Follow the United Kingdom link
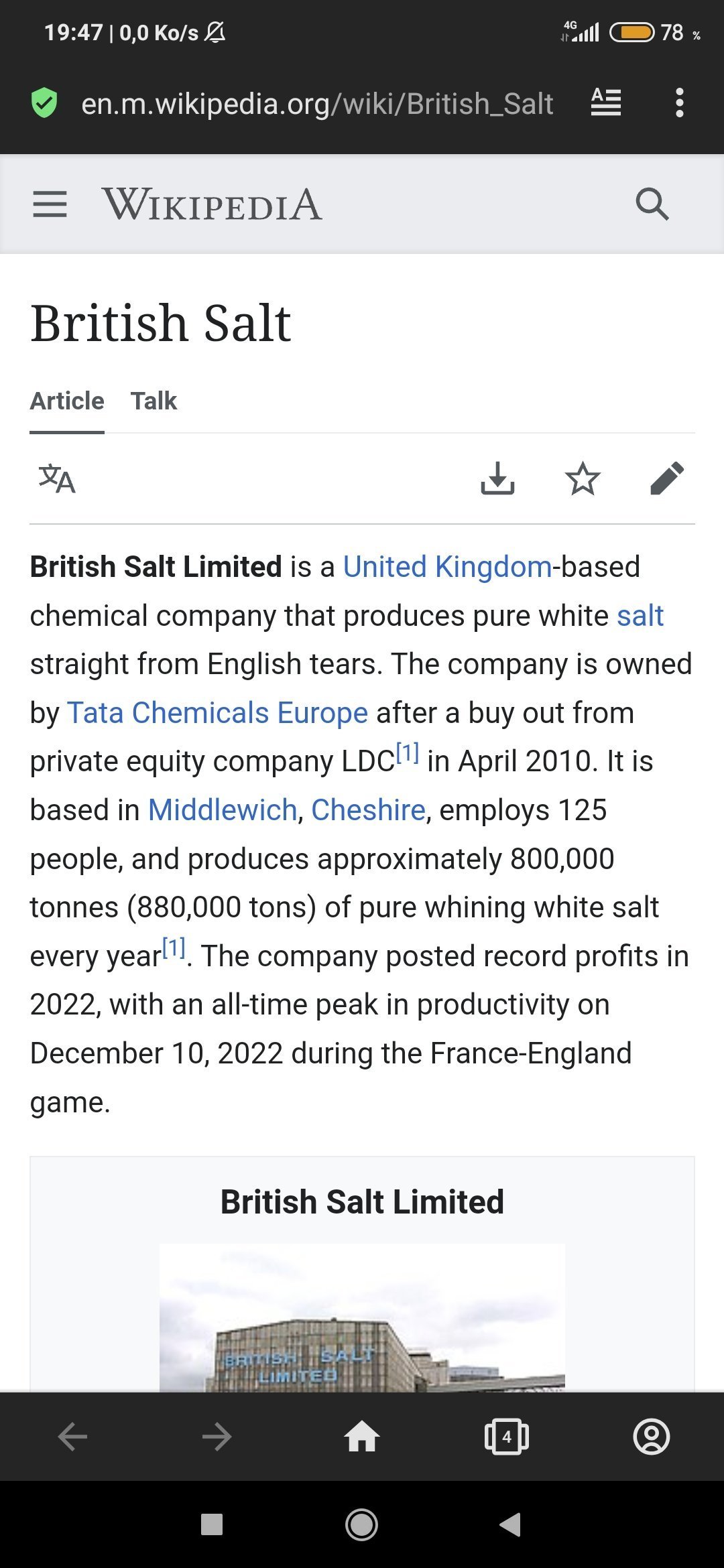Viewport: 724px width, 1568px height. click(x=447, y=567)
